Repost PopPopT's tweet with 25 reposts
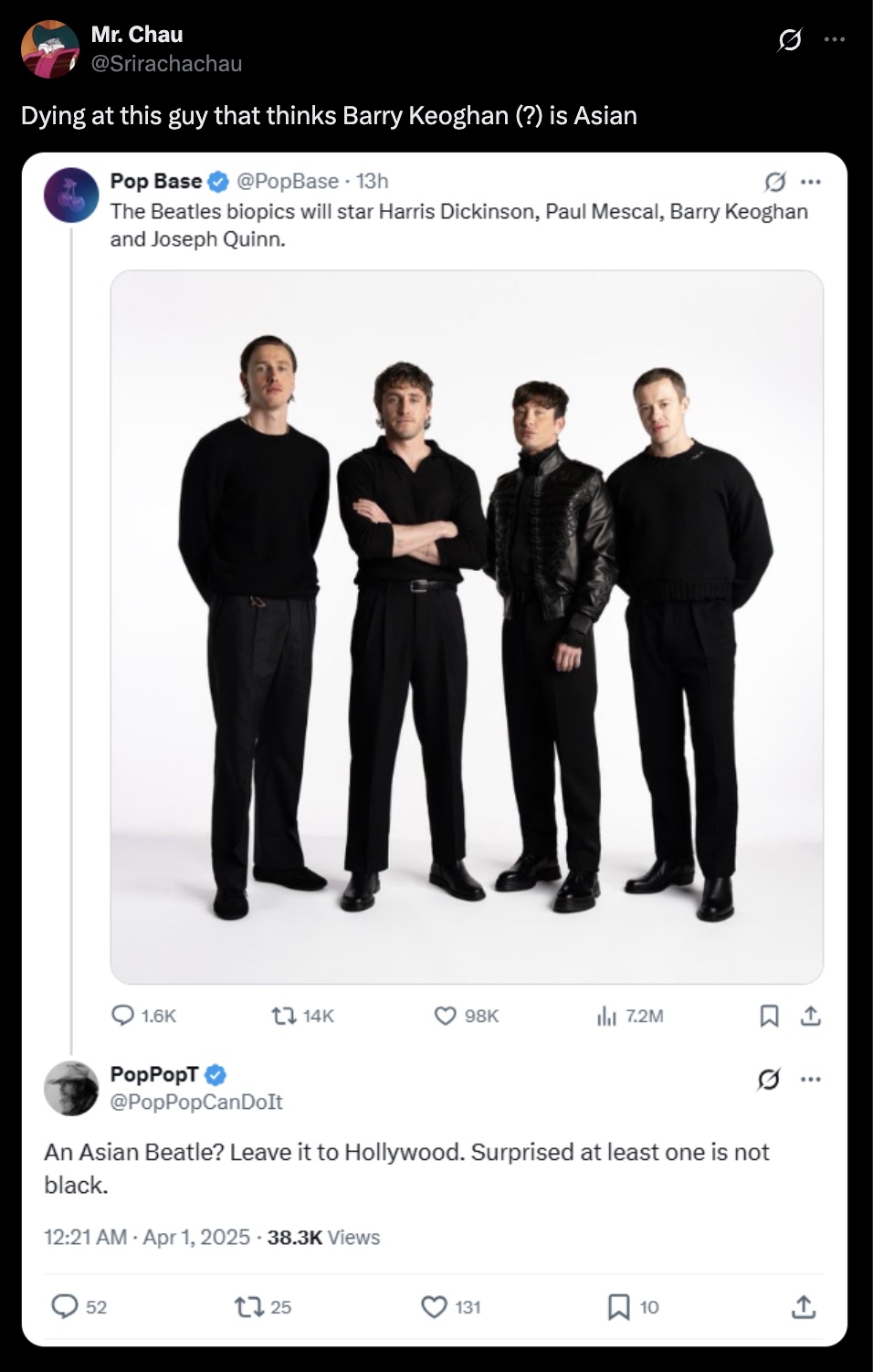873x1372 pixels. (247, 1307)
